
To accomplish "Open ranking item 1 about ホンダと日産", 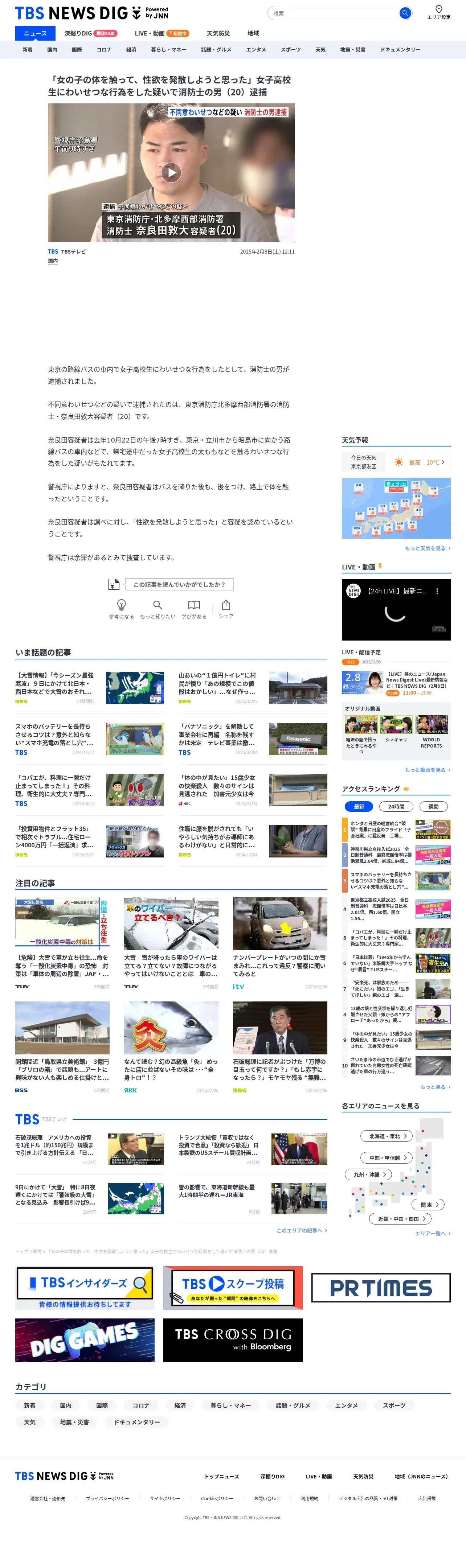I will [396, 829].
